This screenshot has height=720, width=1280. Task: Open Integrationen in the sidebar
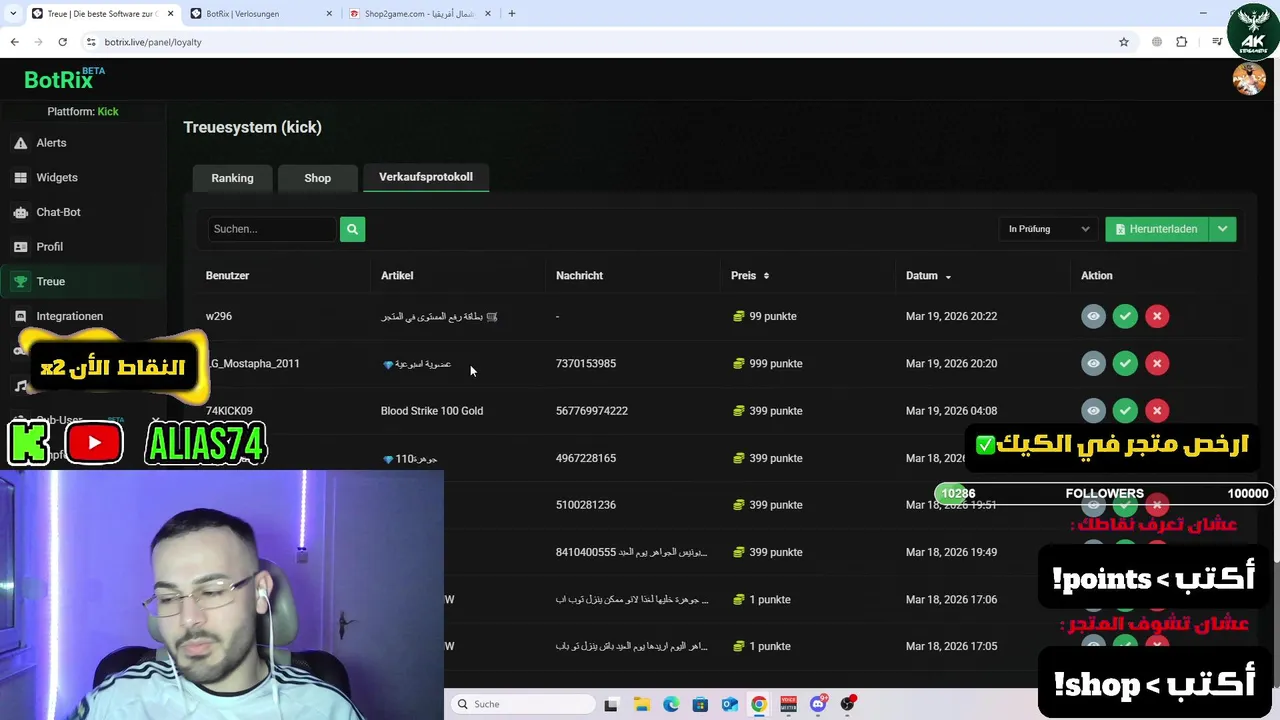[x=69, y=316]
